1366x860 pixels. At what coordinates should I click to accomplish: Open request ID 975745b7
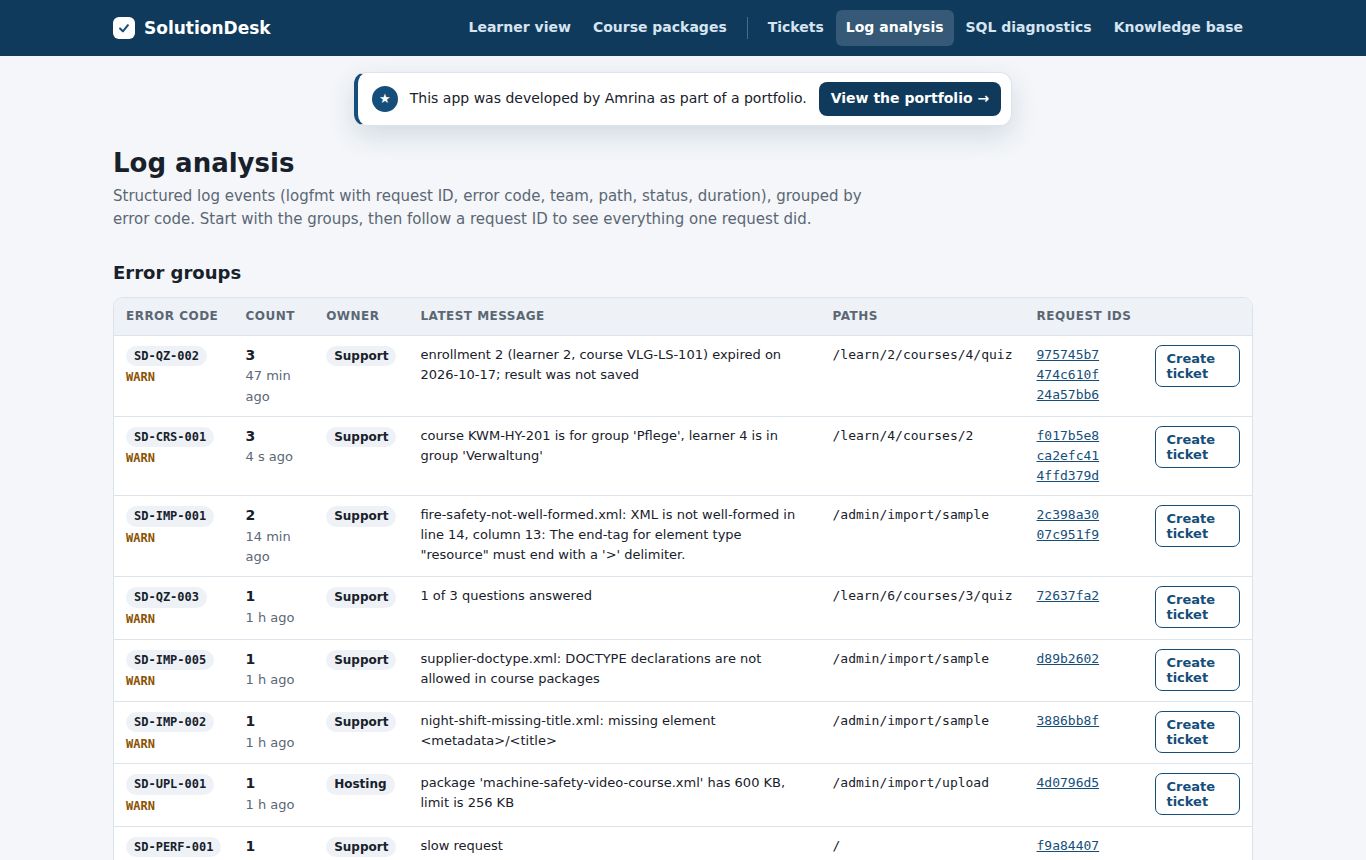pos(1068,355)
